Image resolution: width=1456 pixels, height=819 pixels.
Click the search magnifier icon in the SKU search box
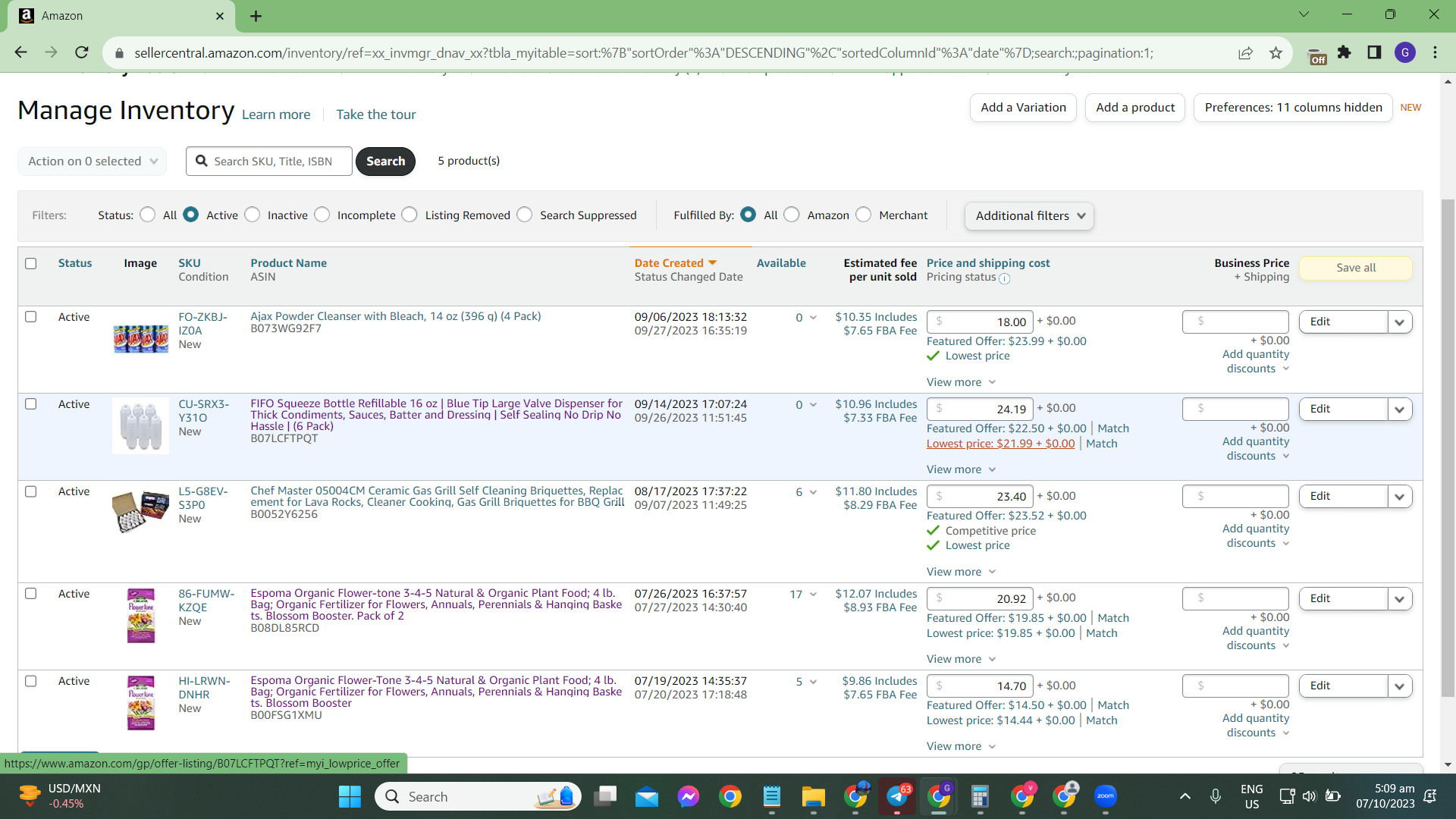coord(202,161)
